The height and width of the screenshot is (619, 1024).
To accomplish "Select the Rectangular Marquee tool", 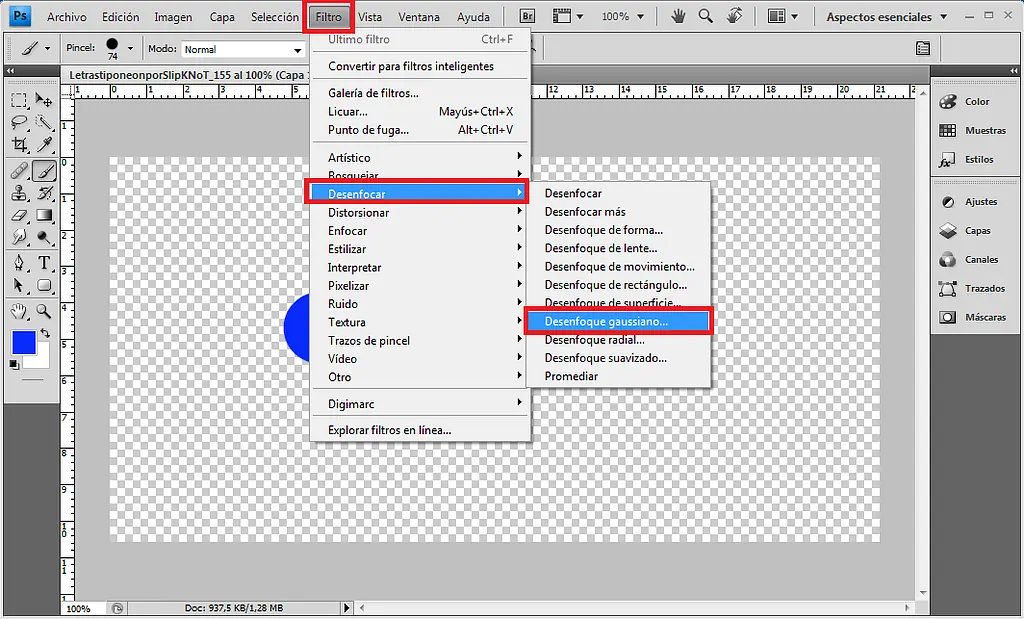I will coord(19,100).
